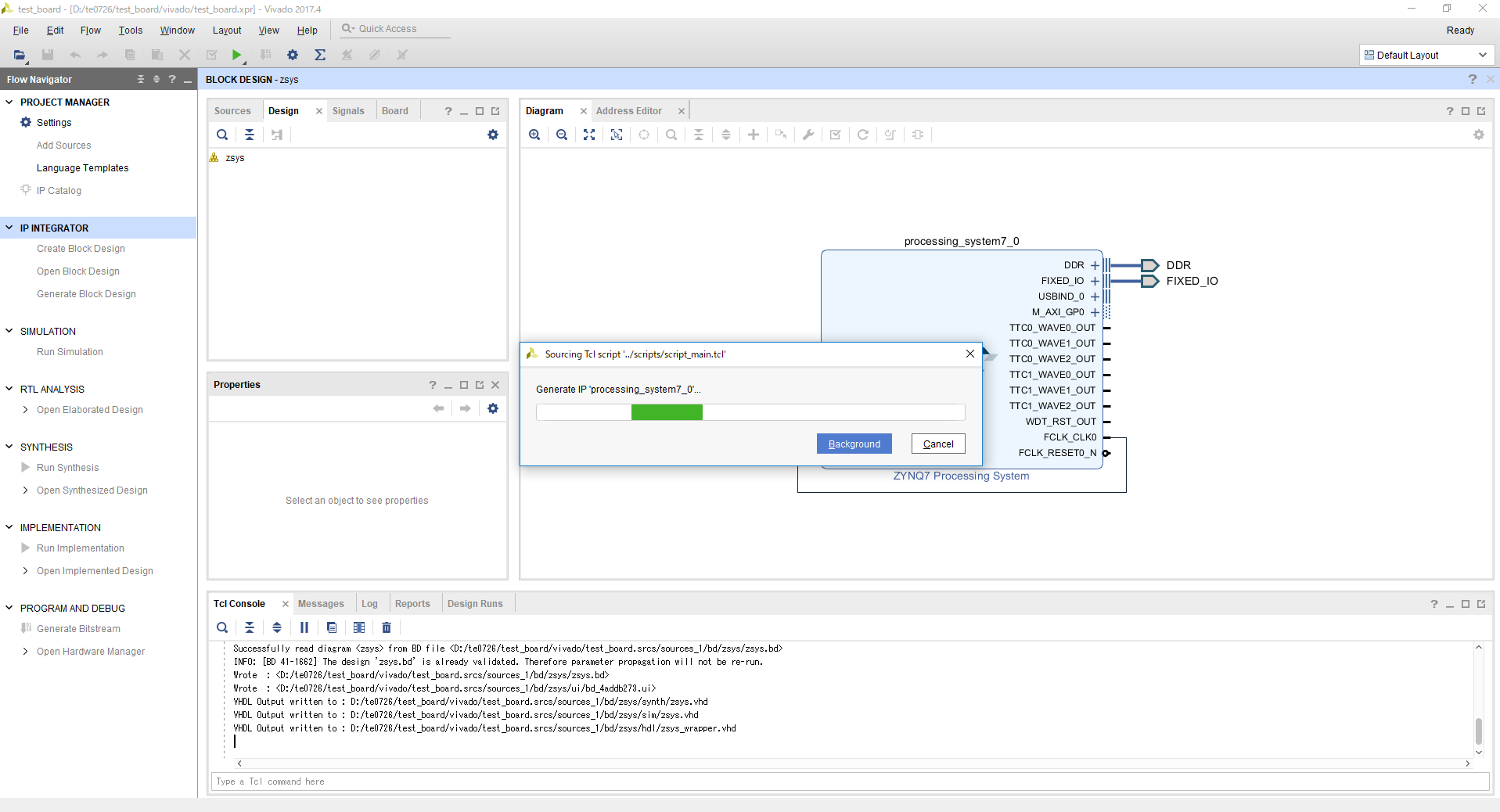
Task: Click the Background button in dialog
Action: point(854,444)
